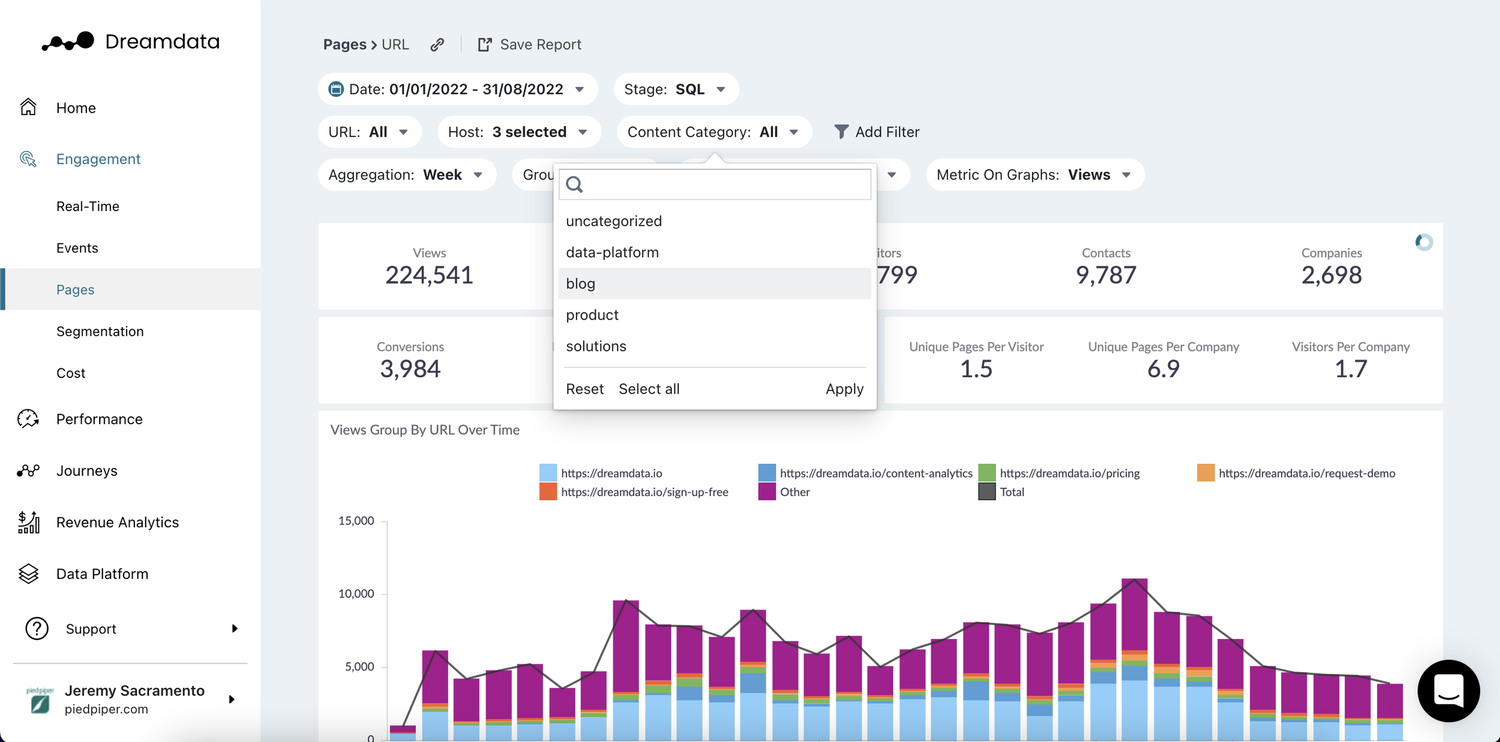Viewport: 1500px width, 742px height.
Task: Check the data-platform content category
Action: tap(611, 252)
